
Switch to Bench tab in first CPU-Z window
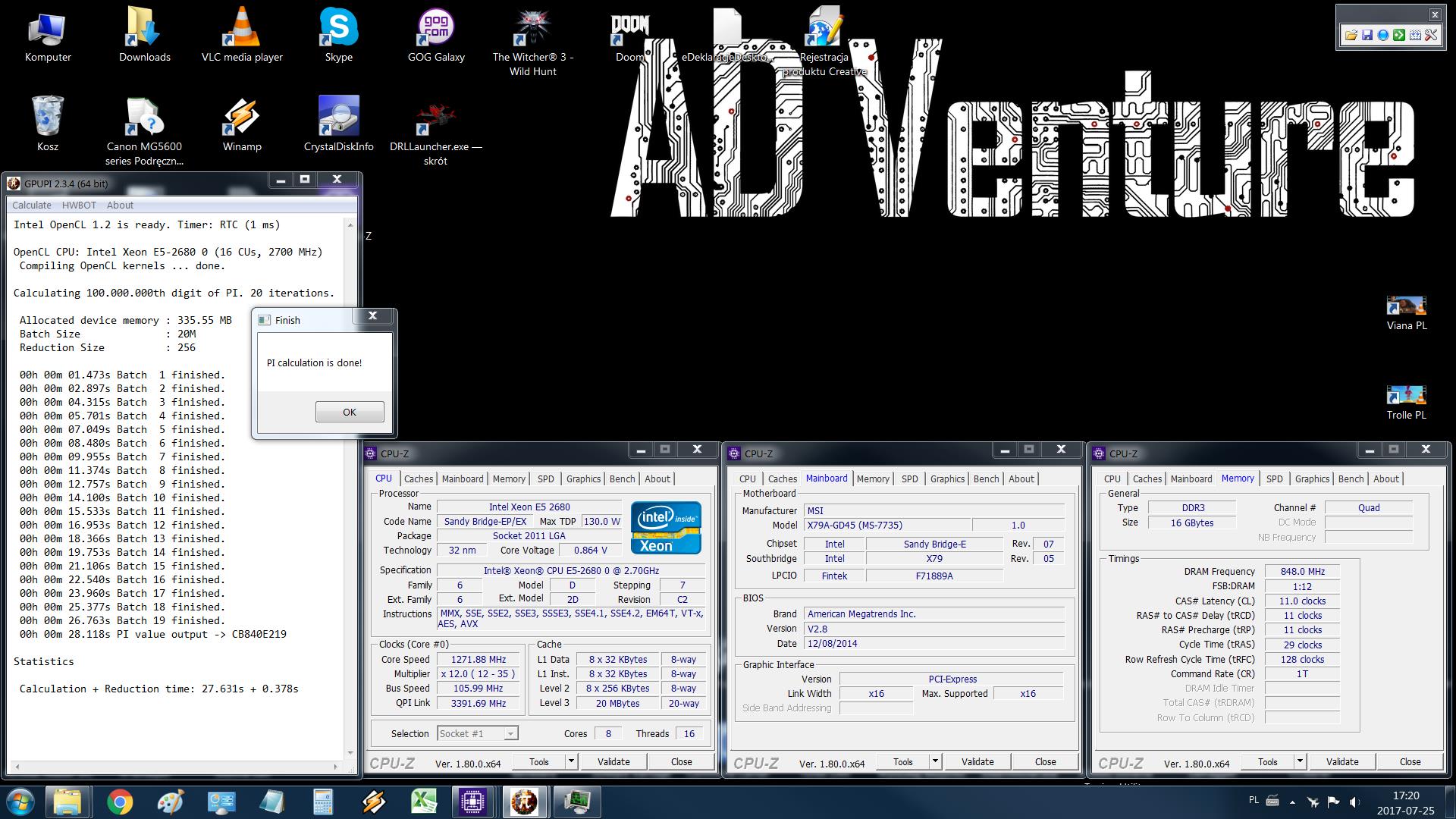pos(622,479)
